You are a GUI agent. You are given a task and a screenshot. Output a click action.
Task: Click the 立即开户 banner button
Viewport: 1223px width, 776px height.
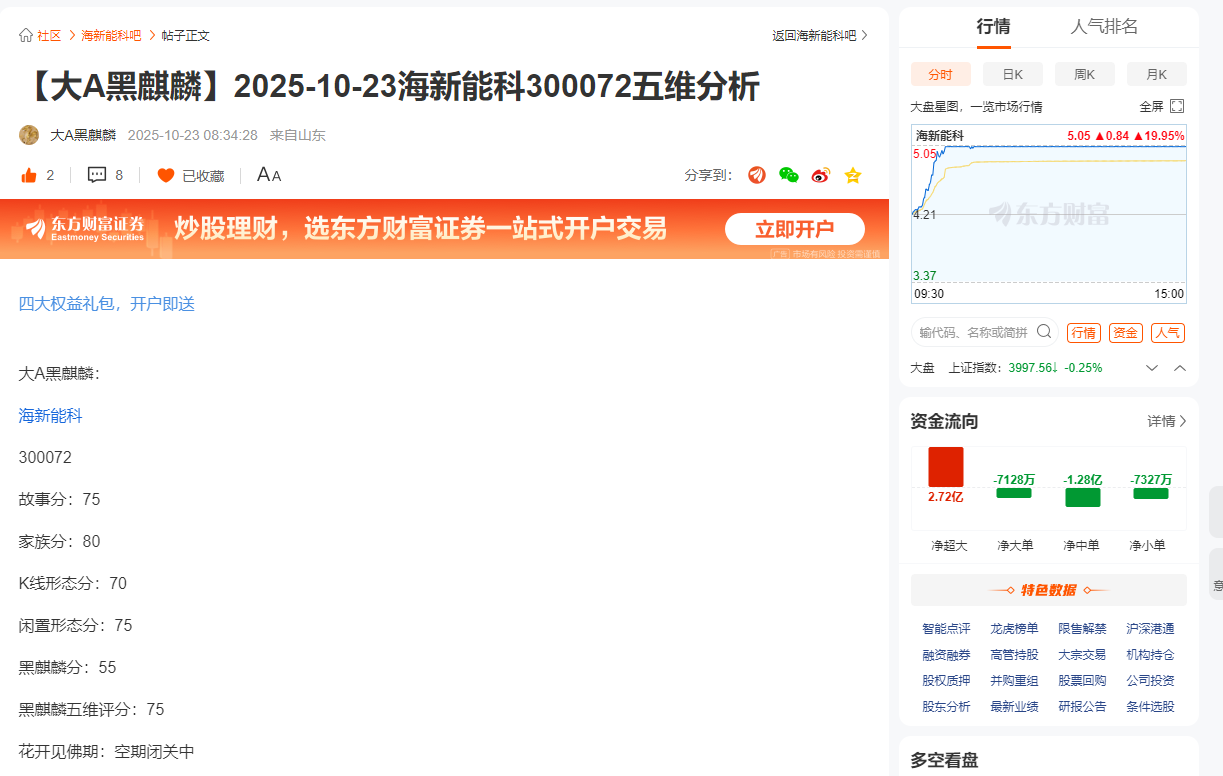coord(795,229)
